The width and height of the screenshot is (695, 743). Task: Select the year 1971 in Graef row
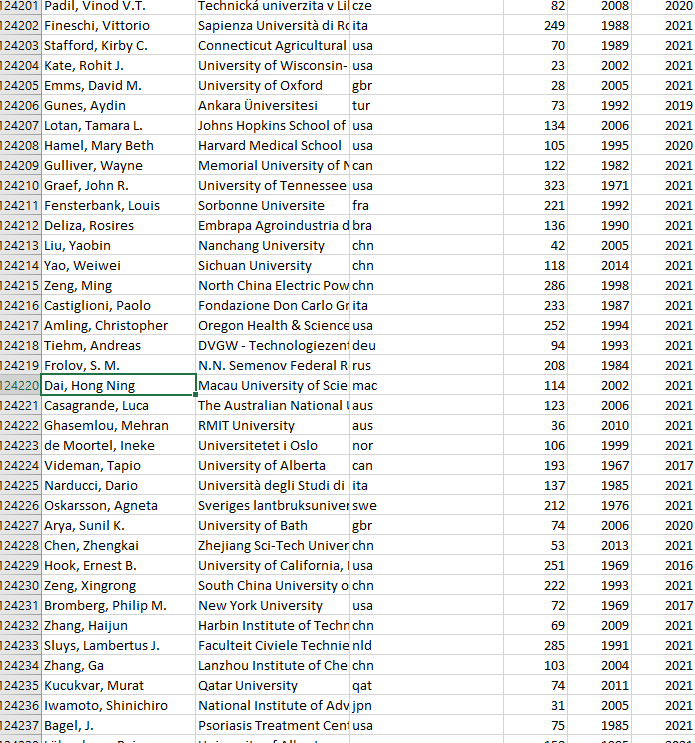(x=599, y=185)
